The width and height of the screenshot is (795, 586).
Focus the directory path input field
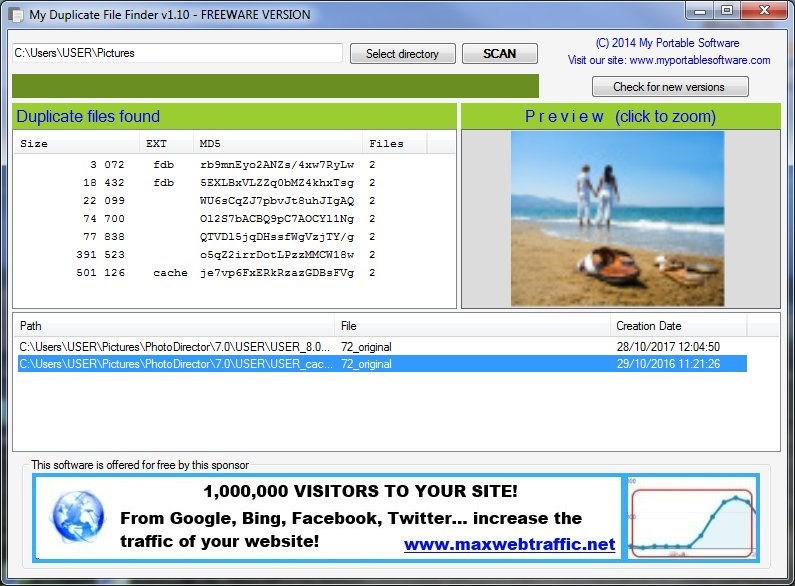coord(177,53)
